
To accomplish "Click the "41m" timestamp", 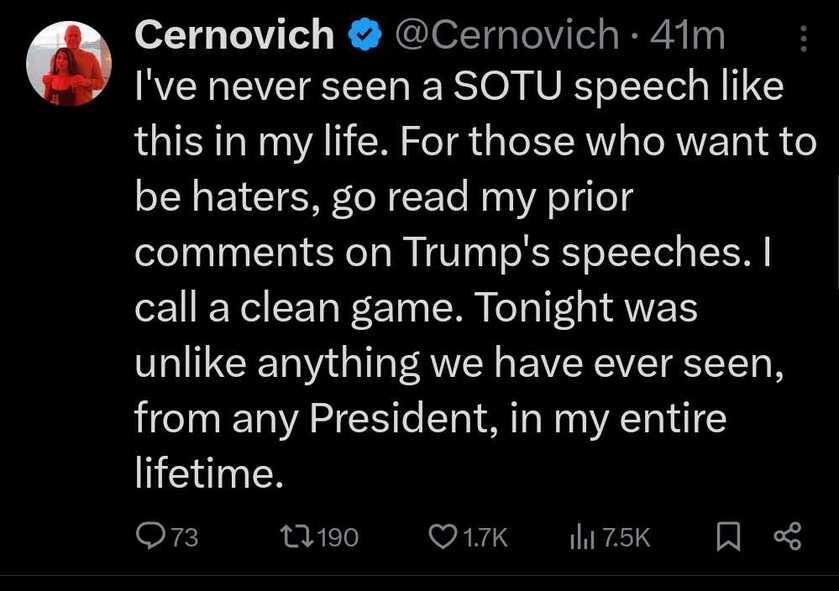I will [x=688, y=36].
